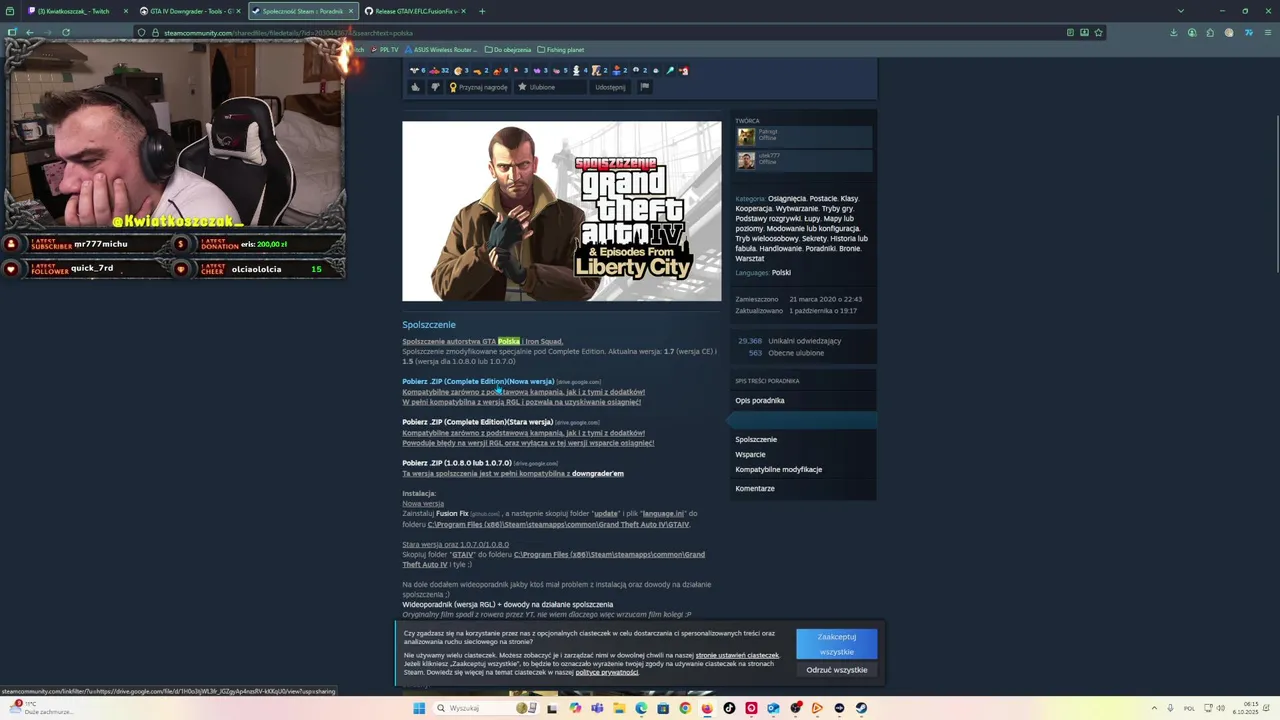Click Odrzuć wszystkie cookies button
Viewport: 1280px width, 720px height.
pyautogui.click(x=837, y=670)
